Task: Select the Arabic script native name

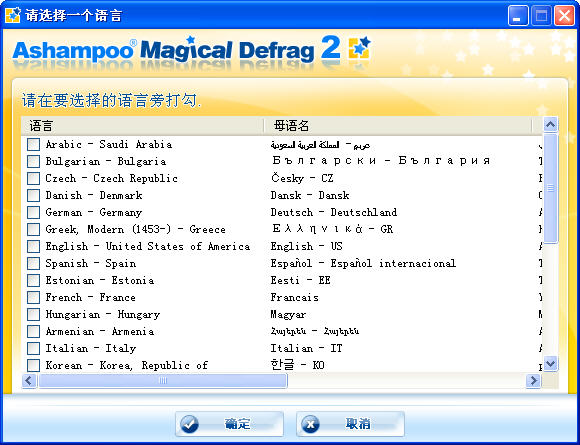Action: [x=320, y=145]
